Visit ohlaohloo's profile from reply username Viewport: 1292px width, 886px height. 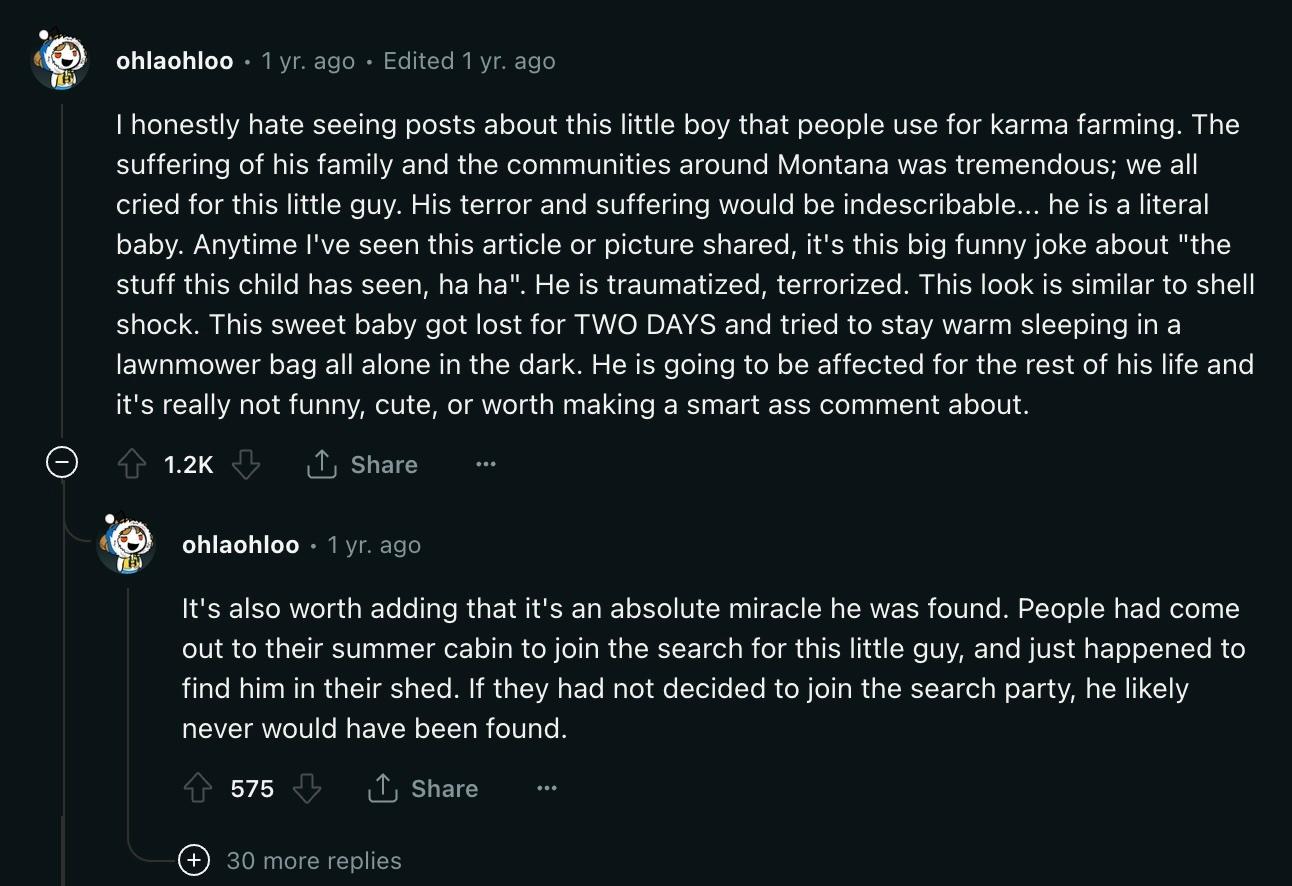coord(241,545)
